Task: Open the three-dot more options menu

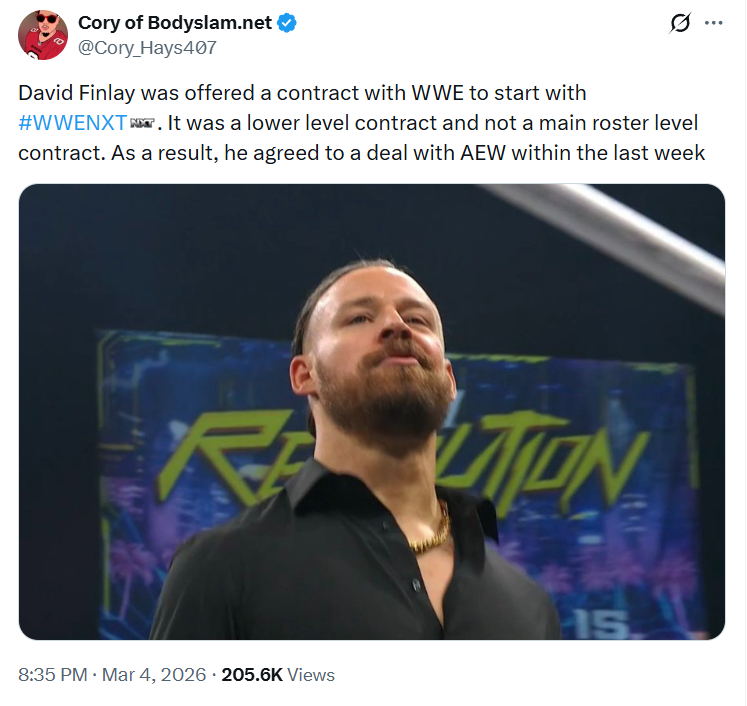Action: tap(713, 23)
